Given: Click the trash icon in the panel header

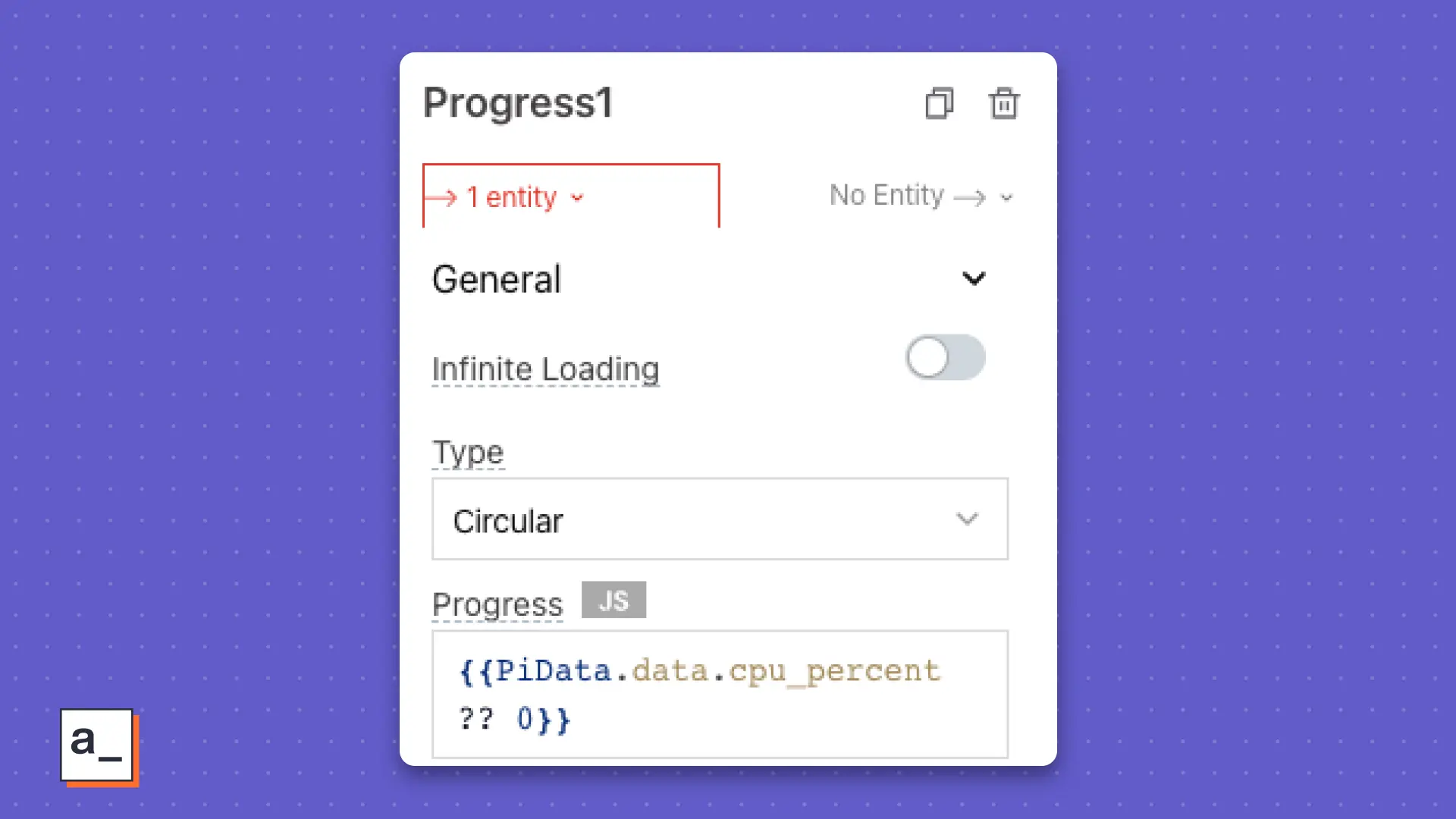Looking at the screenshot, I should click(x=1004, y=104).
